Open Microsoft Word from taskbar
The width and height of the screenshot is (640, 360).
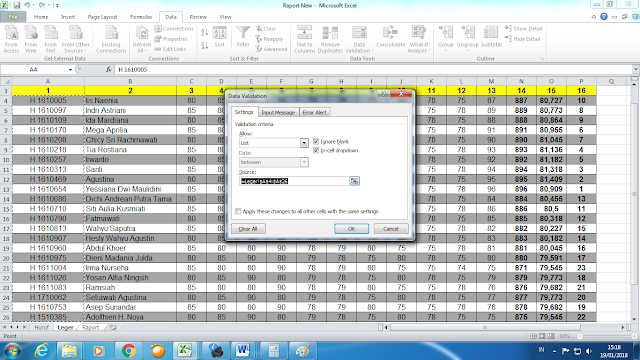(x=243, y=351)
